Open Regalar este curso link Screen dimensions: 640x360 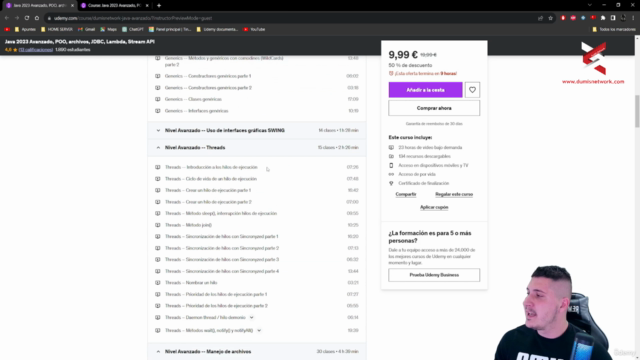[x=454, y=194]
